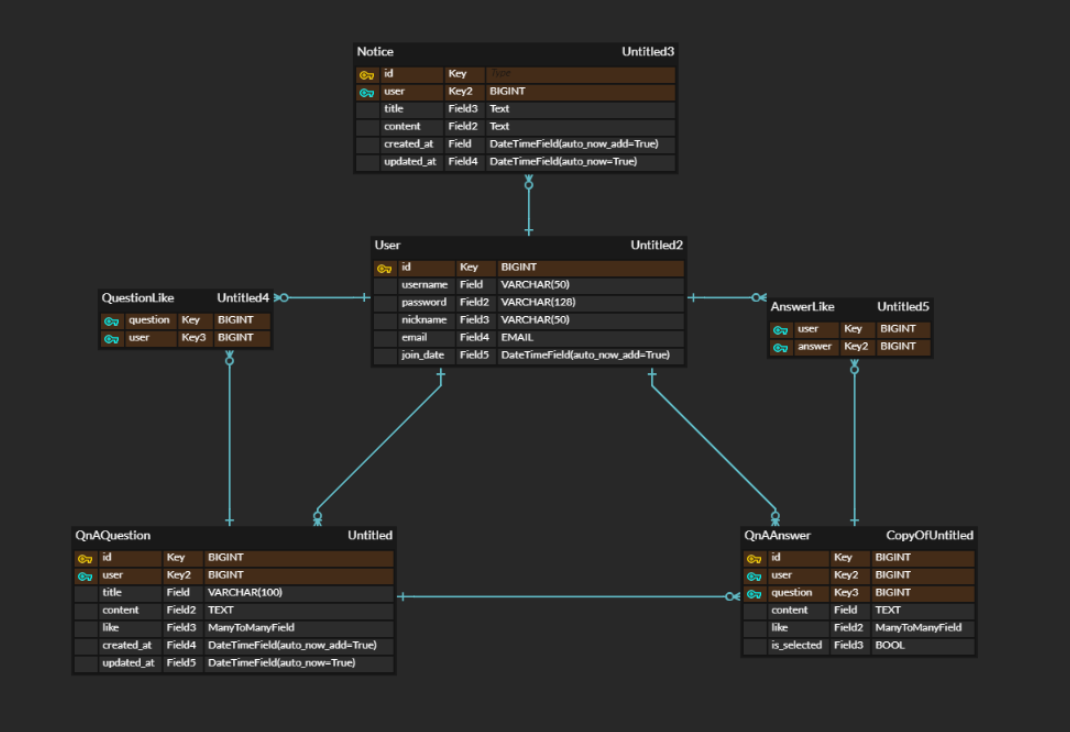The width and height of the screenshot is (1070, 732).
Task: Click the yellow key icon in QnAAnswer id row
Action: (x=753, y=558)
